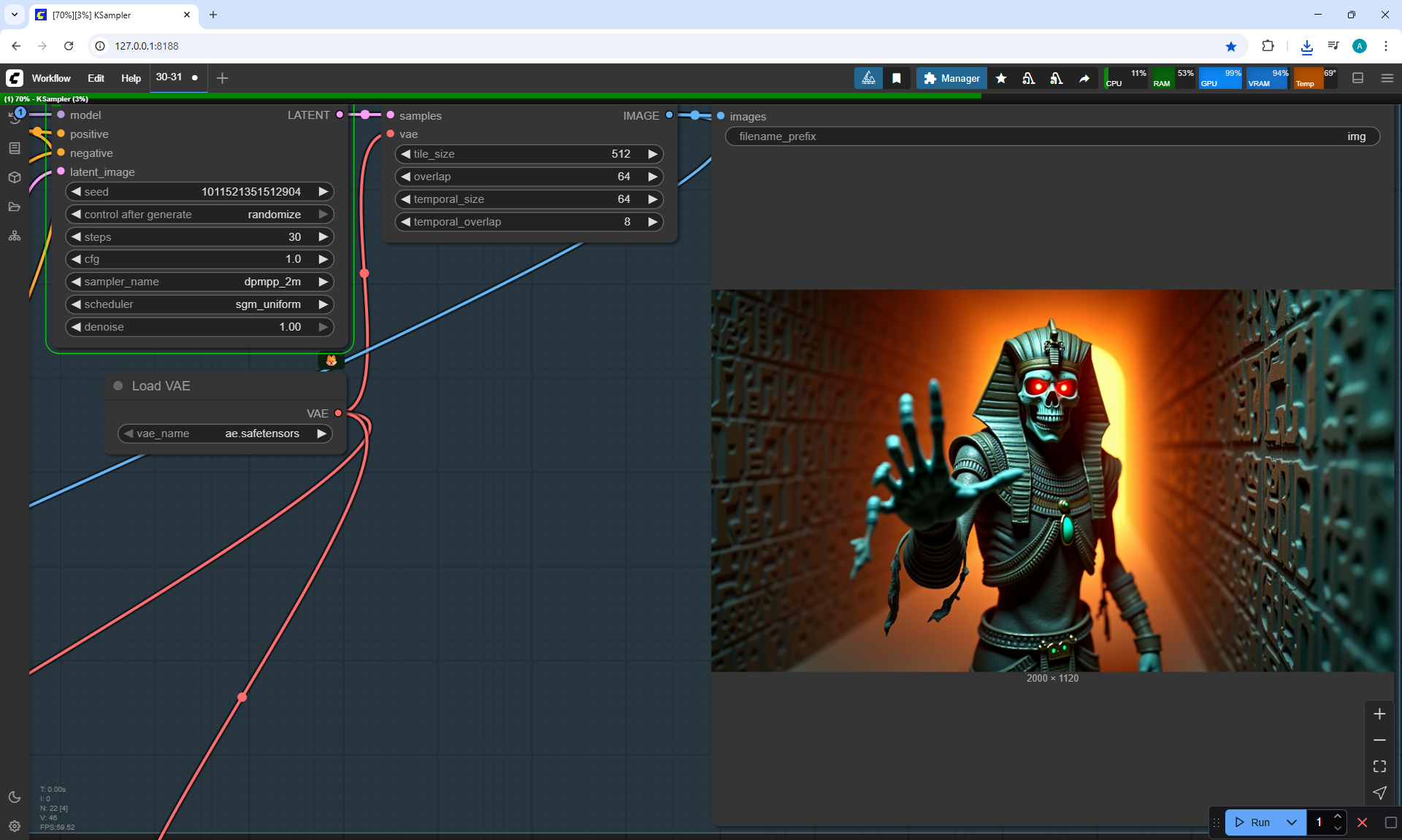Open the node library sidebar panel
The width and height of the screenshot is (1402, 840).
click(x=15, y=148)
